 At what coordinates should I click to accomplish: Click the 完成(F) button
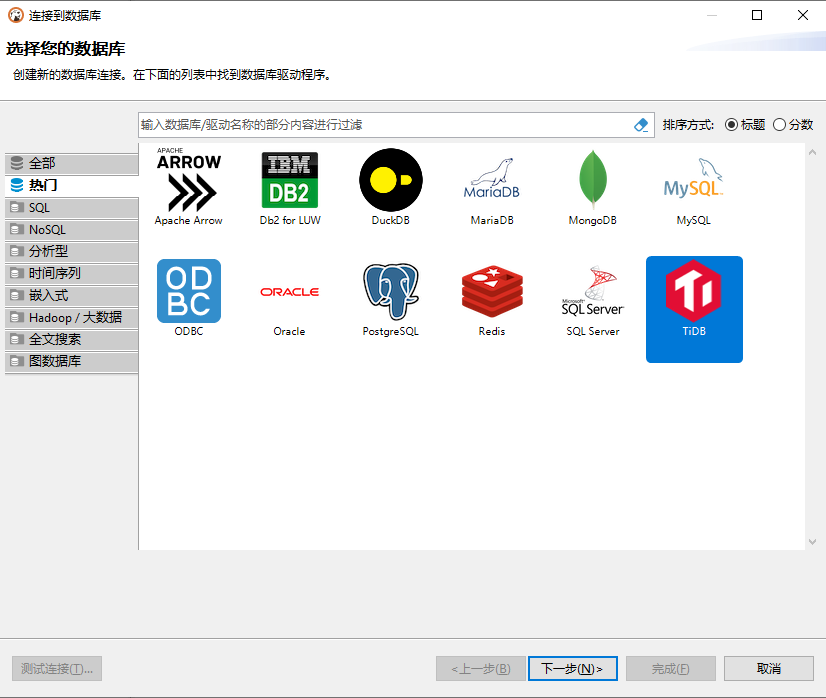point(671,668)
